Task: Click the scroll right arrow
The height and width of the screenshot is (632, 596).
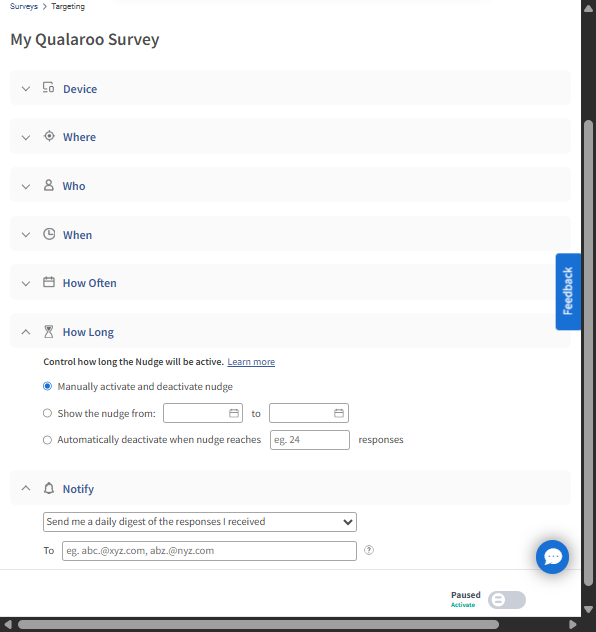Action: [x=573, y=624]
